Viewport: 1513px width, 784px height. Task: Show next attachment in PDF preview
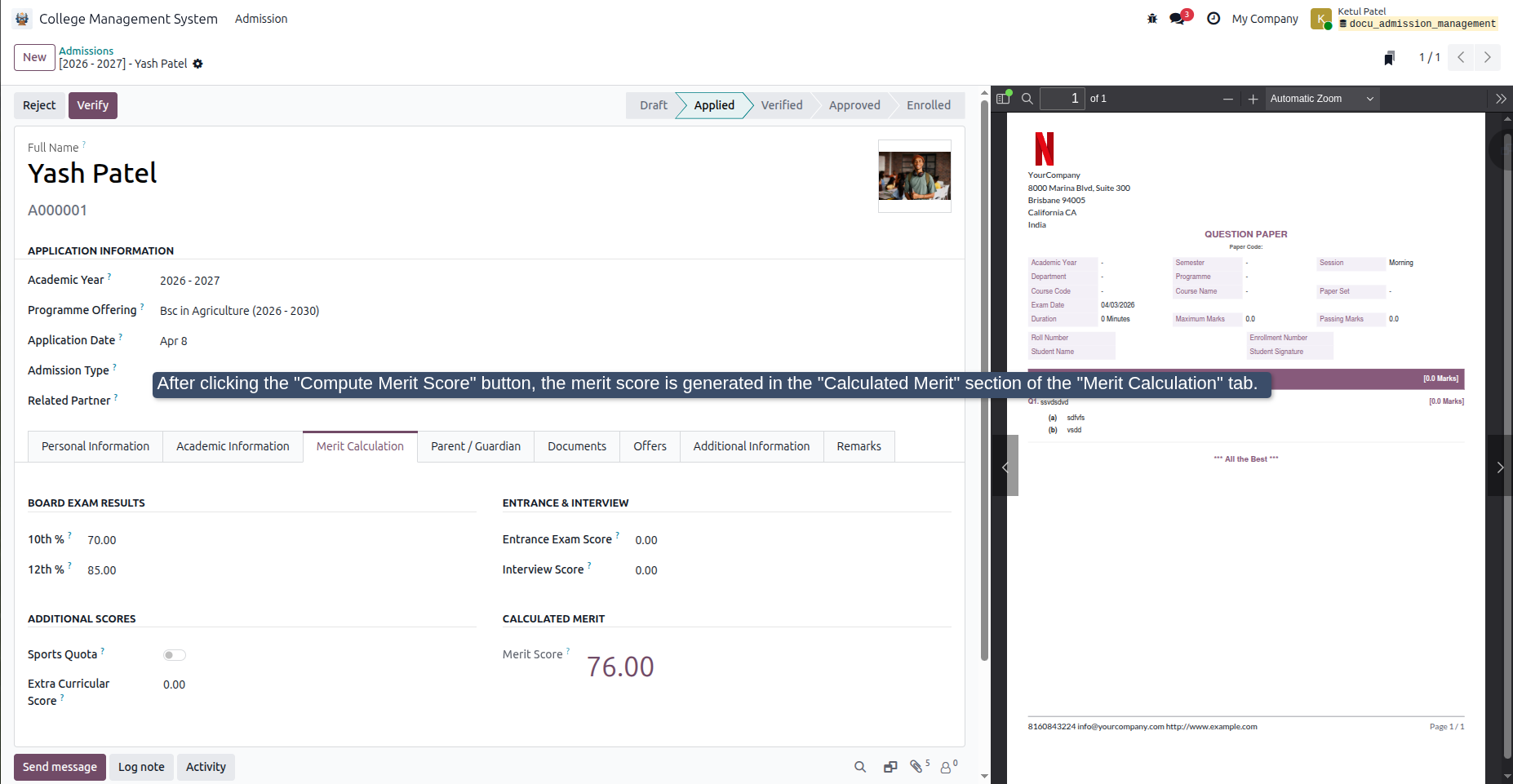1500,466
